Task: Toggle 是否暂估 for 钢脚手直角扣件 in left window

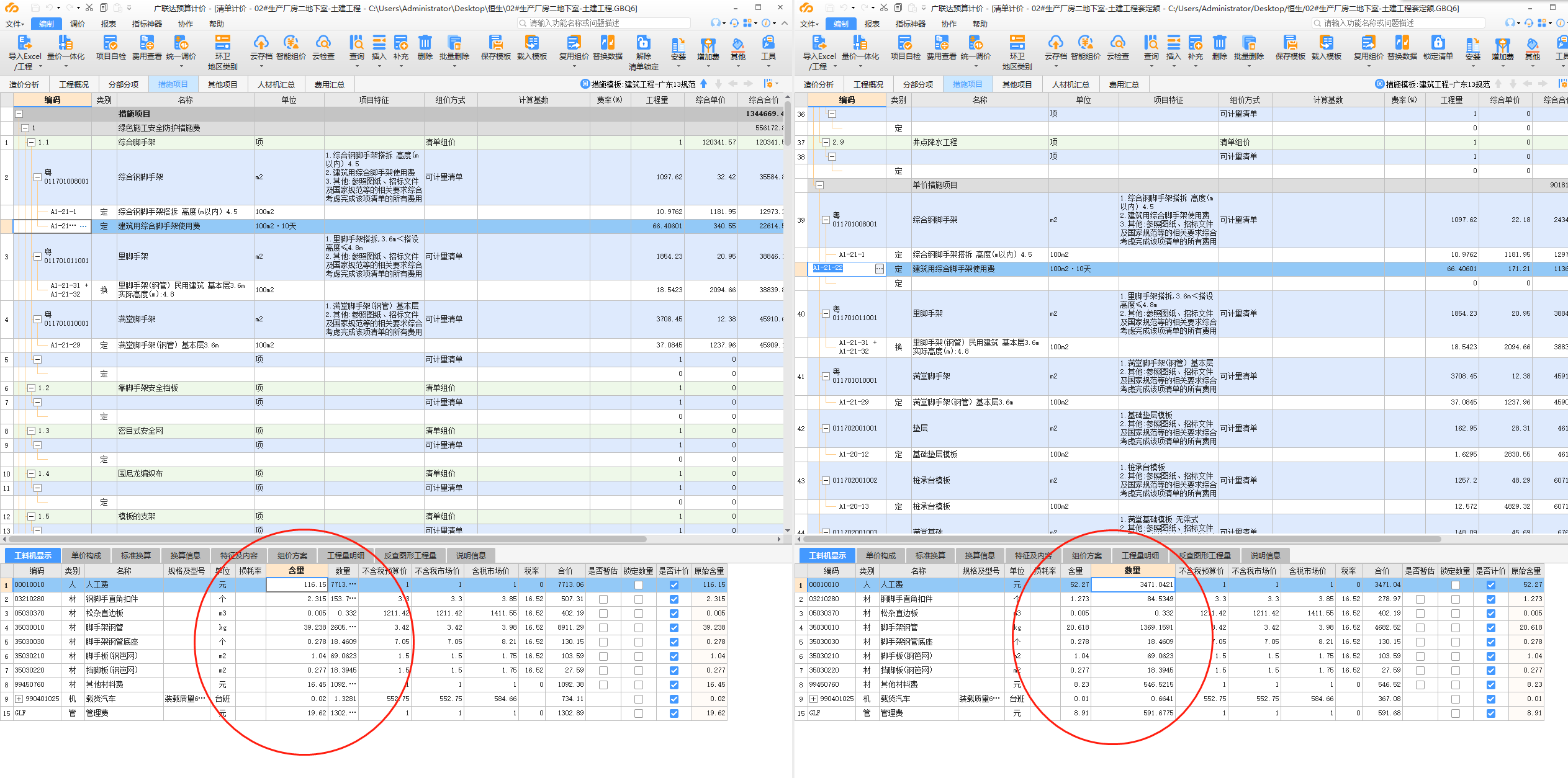Action: pos(603,599)
